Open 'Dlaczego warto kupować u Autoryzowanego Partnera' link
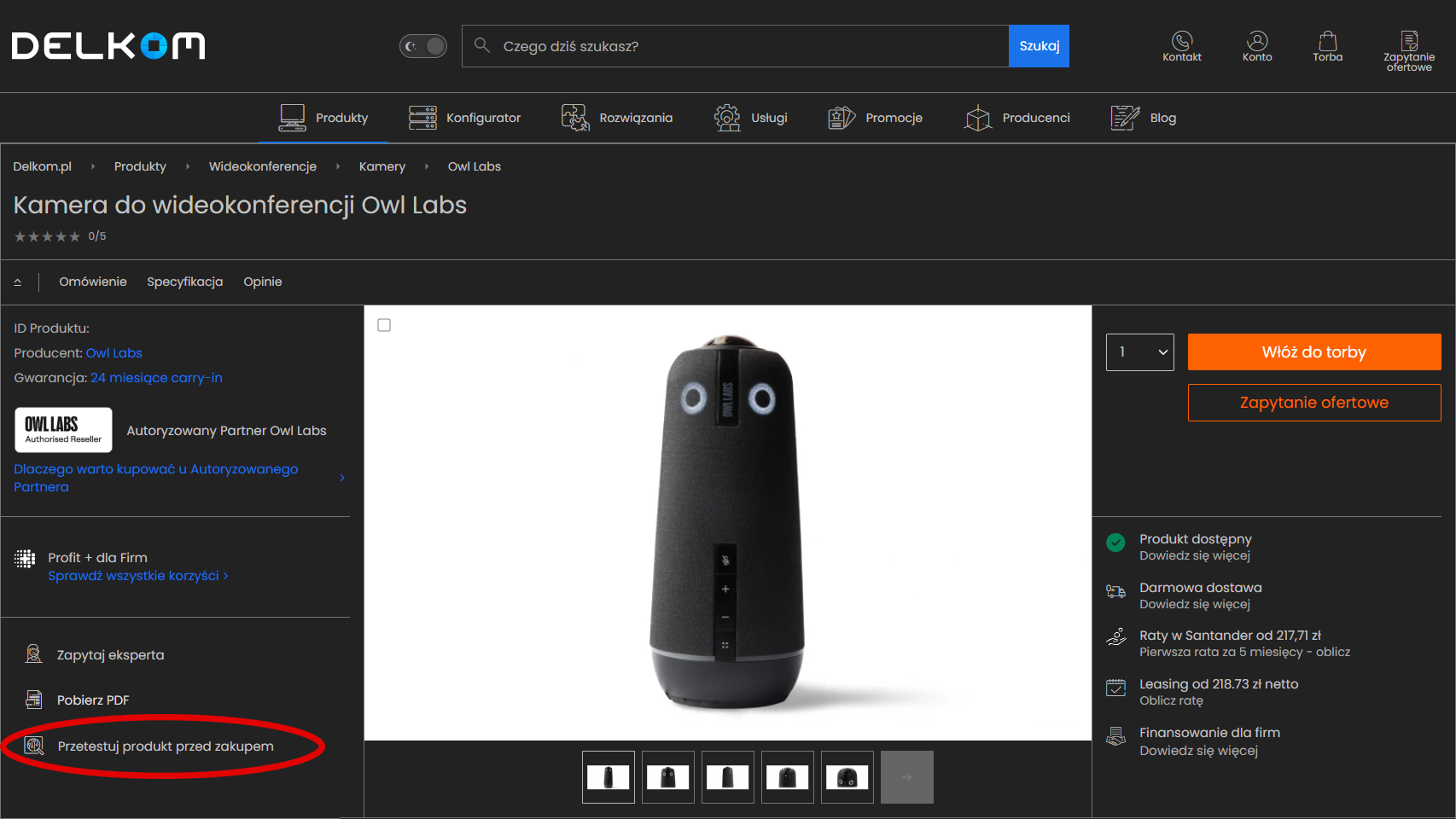The width and height of the screenshot is (1456, 819). [x=155, y=478]
